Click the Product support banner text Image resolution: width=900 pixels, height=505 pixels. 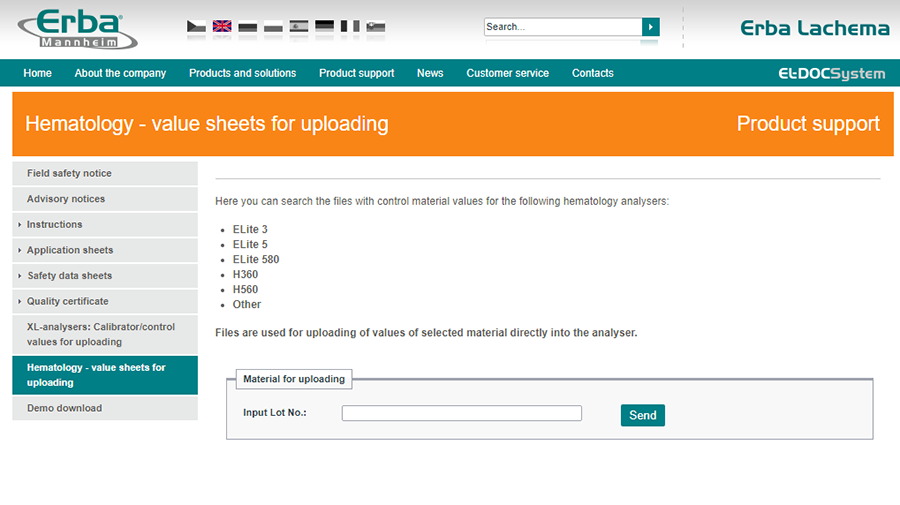pos(808,124)
